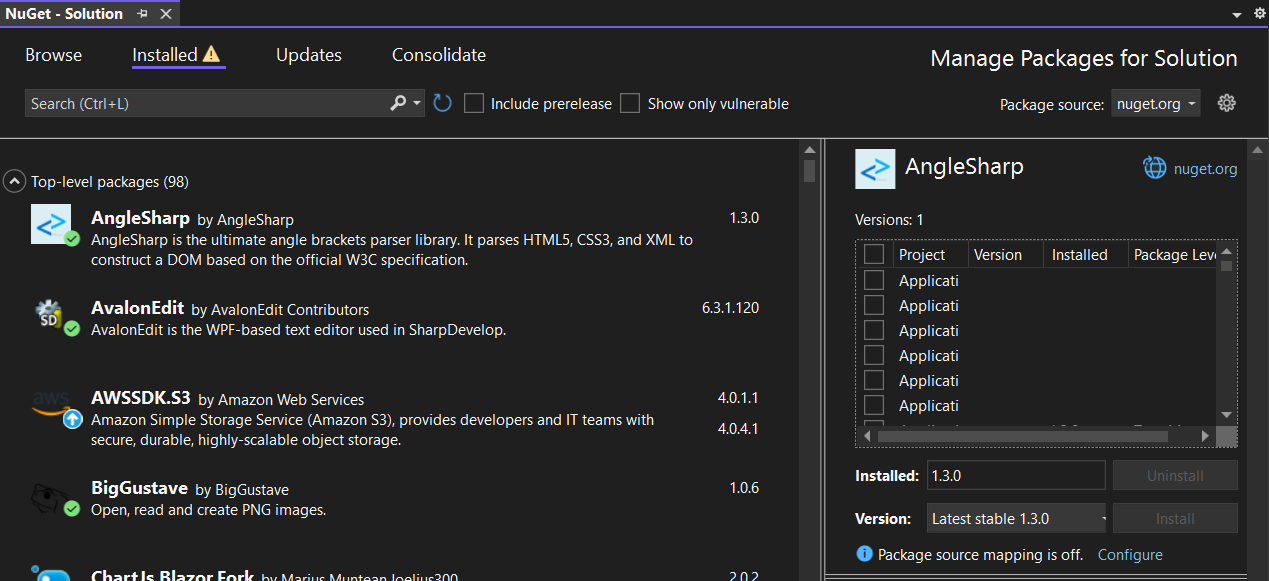
Task: Close the NuGet - Solution tab
Action: click(166, 14)
